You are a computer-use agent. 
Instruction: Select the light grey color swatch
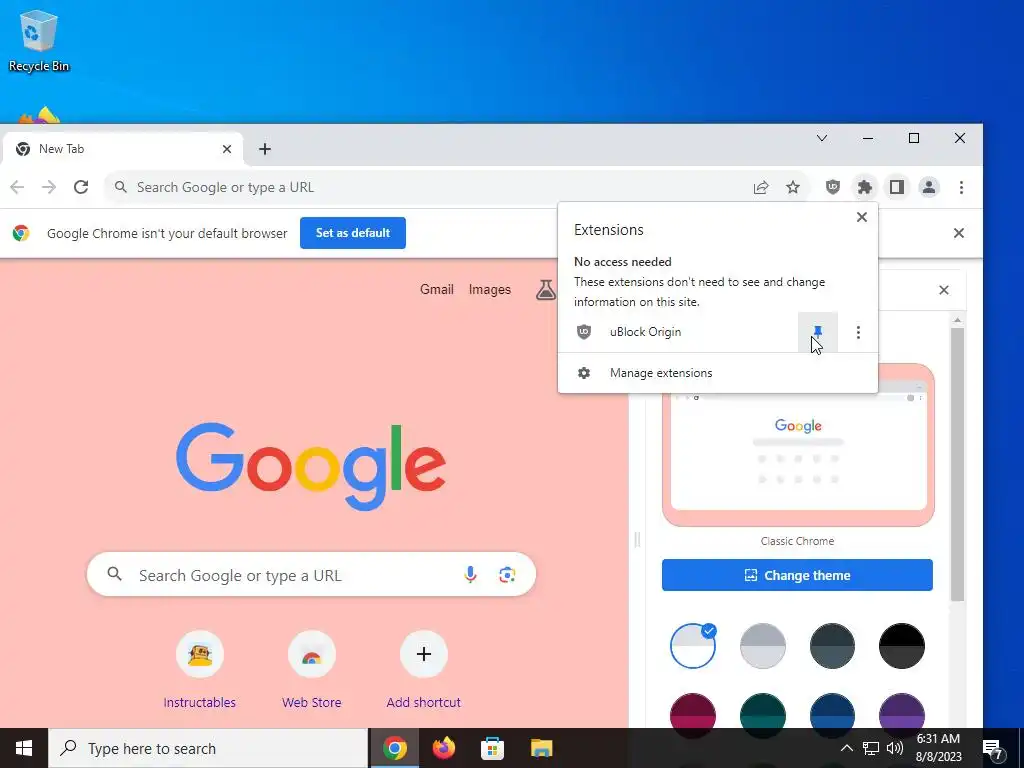[x=762, y=646]
